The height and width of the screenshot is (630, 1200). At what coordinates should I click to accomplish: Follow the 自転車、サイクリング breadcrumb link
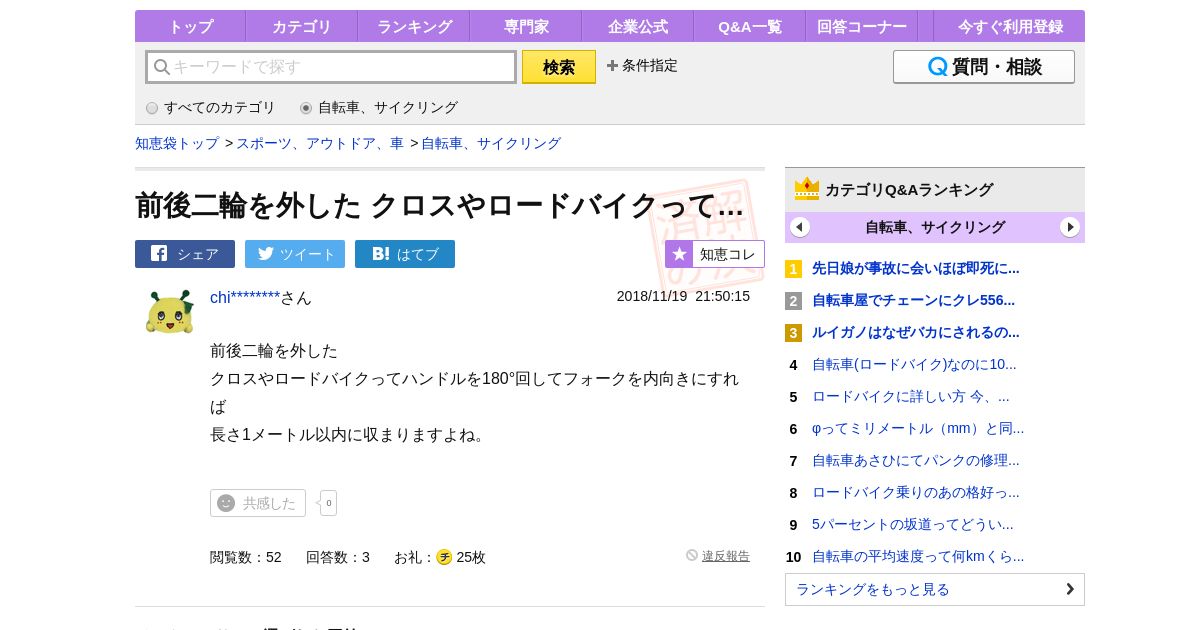click(491, 143)
